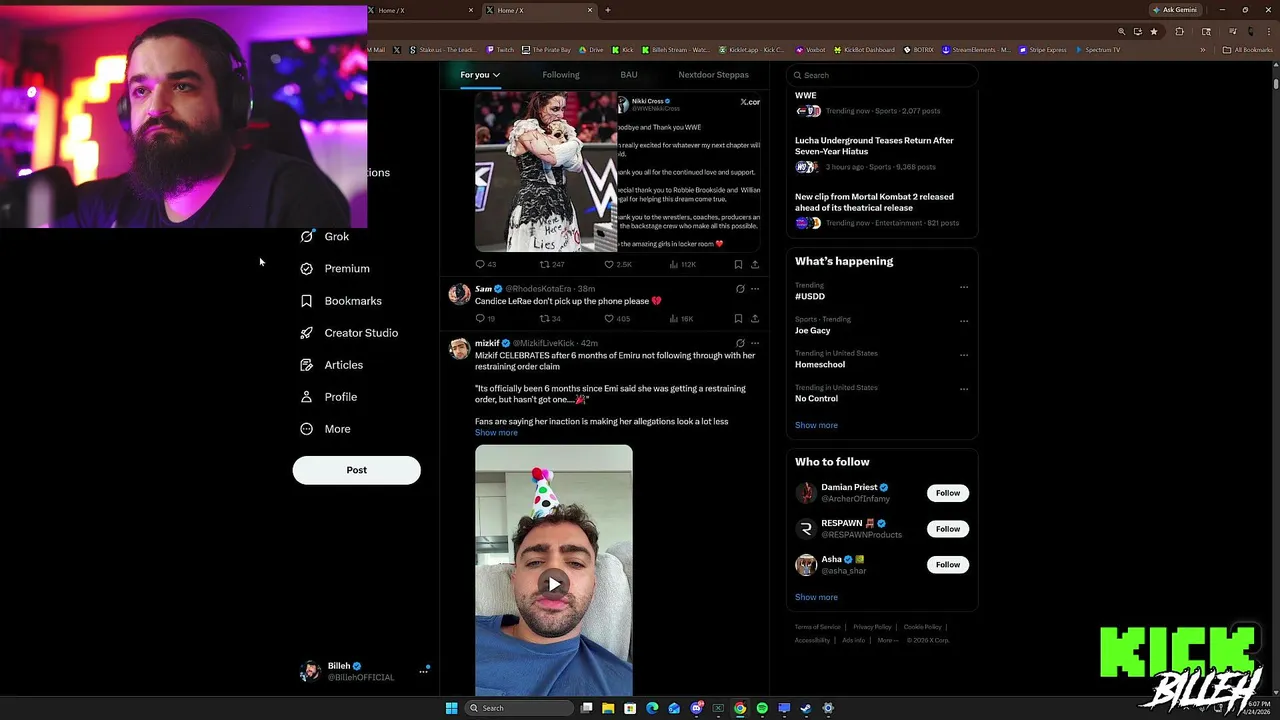The image size is (1280, 720).
Task: Open Creator Studio
Action: 350,333
